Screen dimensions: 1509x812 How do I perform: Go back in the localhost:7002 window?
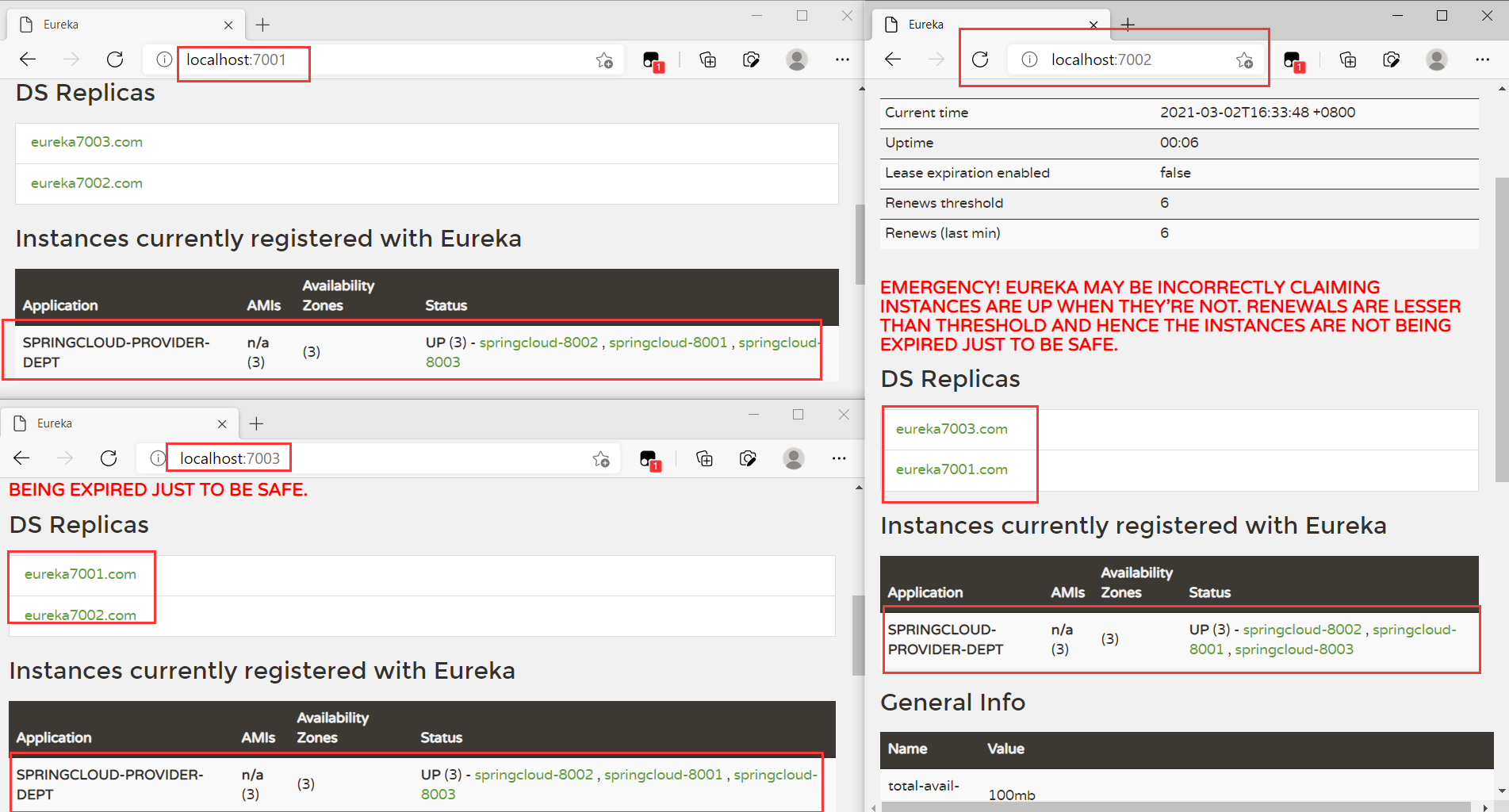click(893, 59)
